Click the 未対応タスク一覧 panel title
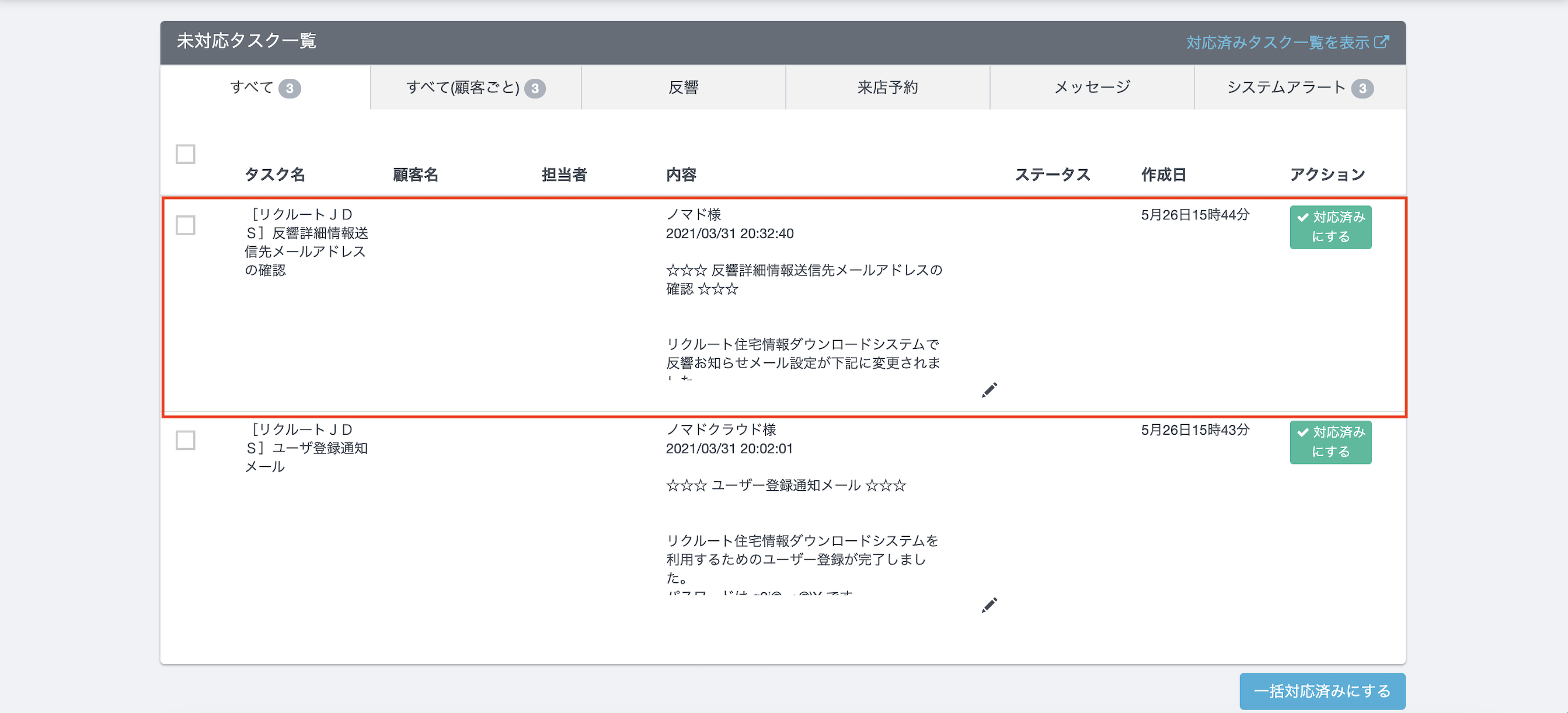The width and height of the screenshot is (1568, 713). (x=246, y=41)
